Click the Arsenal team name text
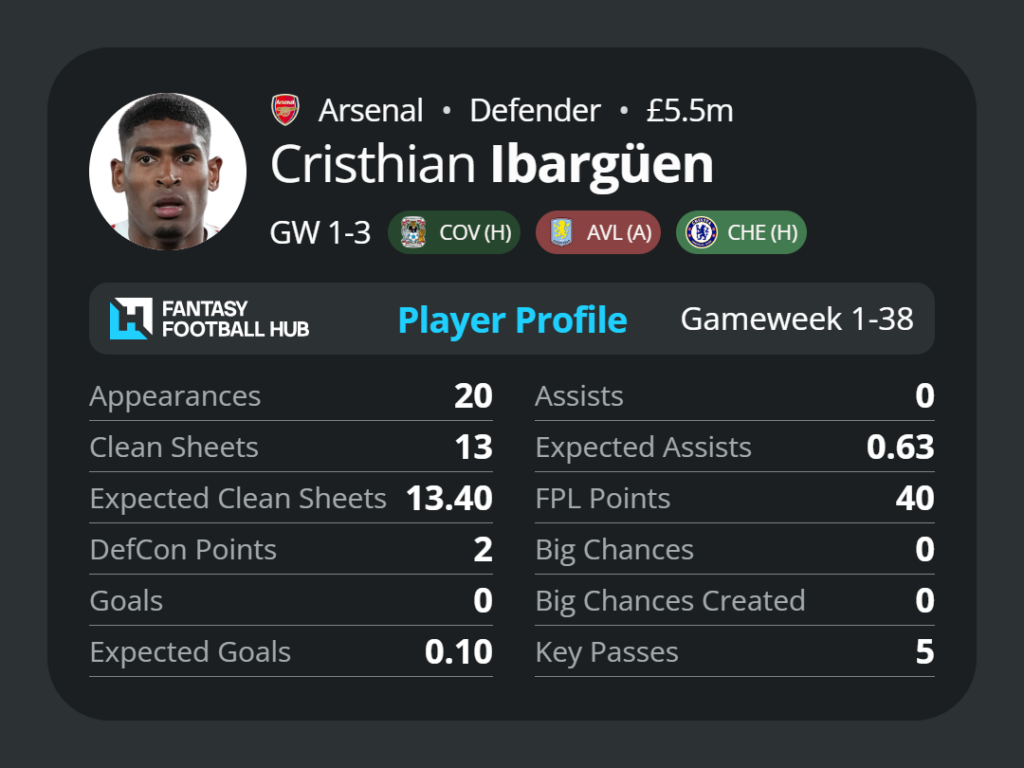This screenshot has width=1024, height=768. [371, 110]
